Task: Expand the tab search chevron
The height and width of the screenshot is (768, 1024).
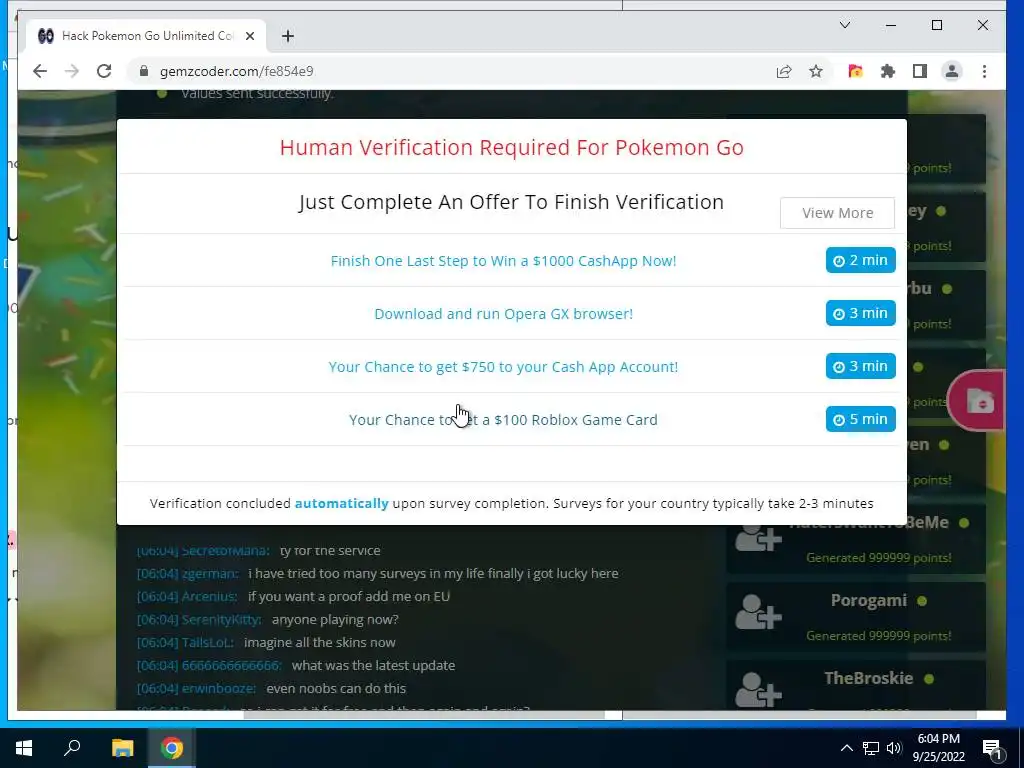Action: point(844,25)
